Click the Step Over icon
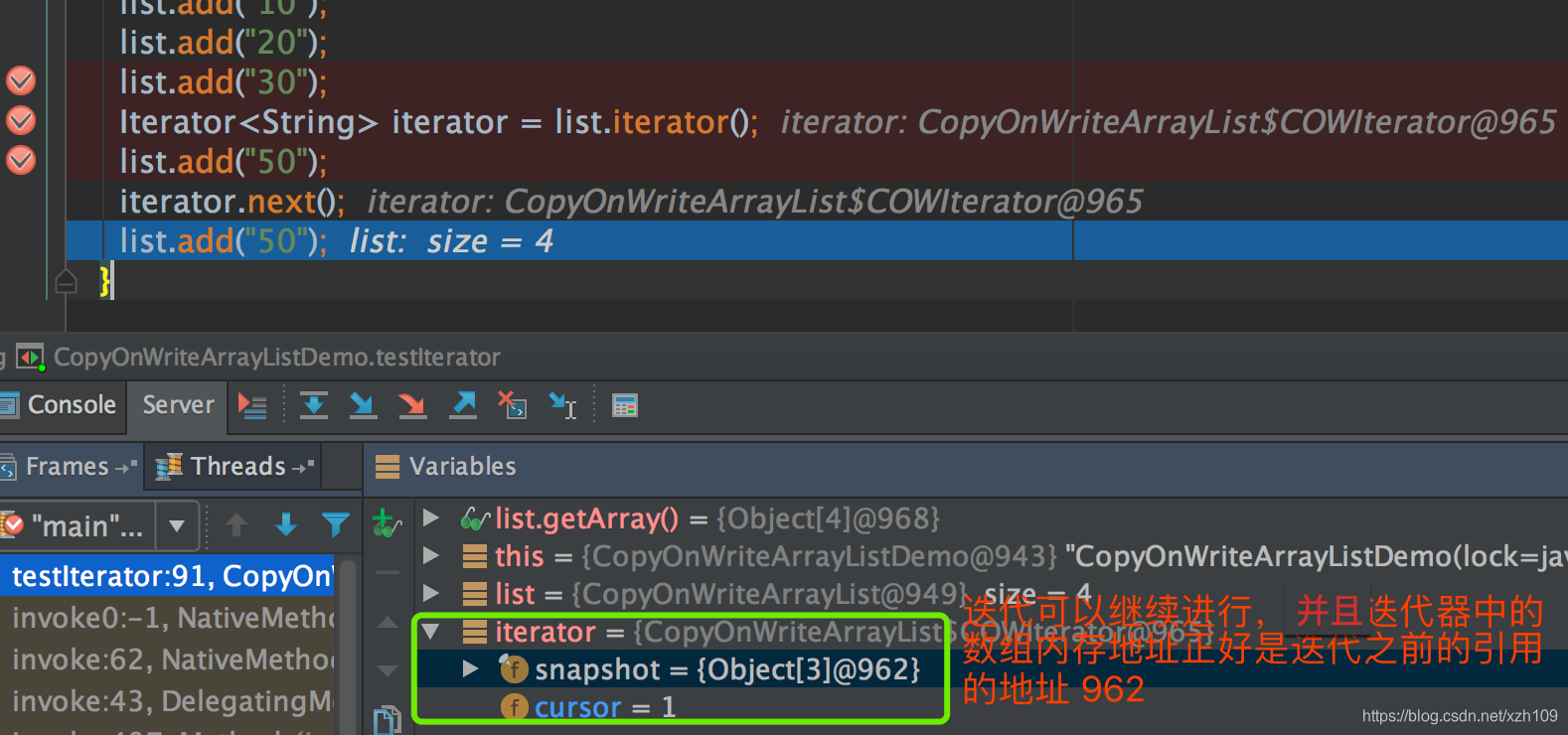 314,405
